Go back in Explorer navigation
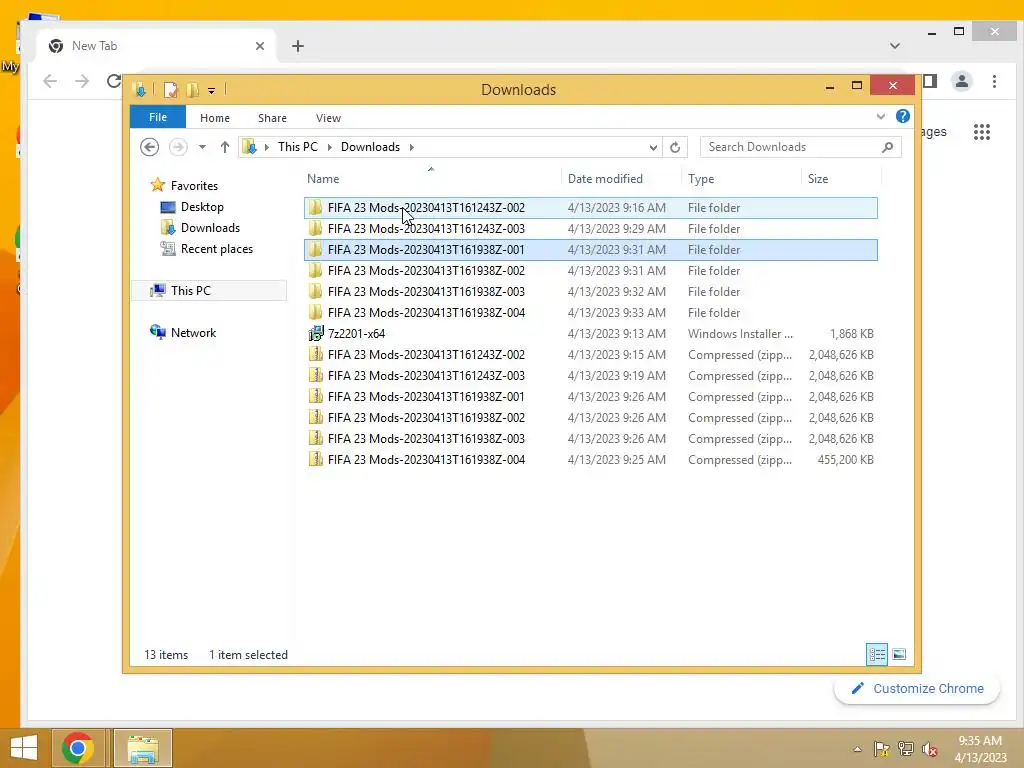 coord(150,147)
